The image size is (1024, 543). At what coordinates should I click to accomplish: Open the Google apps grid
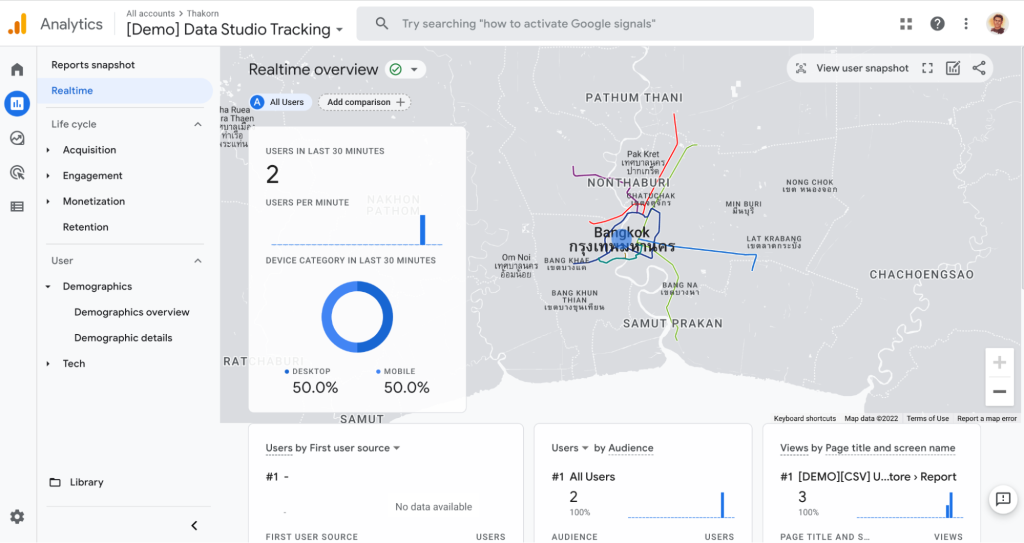(x=906, y=24)
